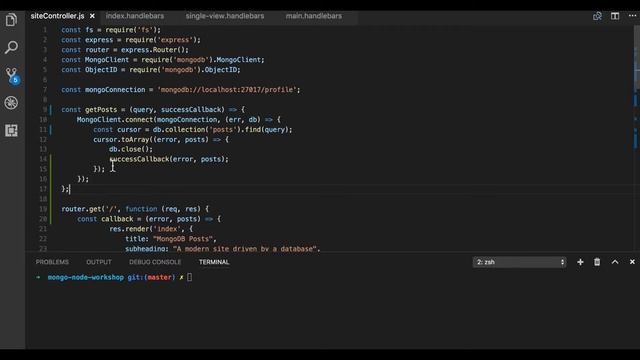Click line number 18 in the gutter
The image size is (640, 360).
pos(43,199)
